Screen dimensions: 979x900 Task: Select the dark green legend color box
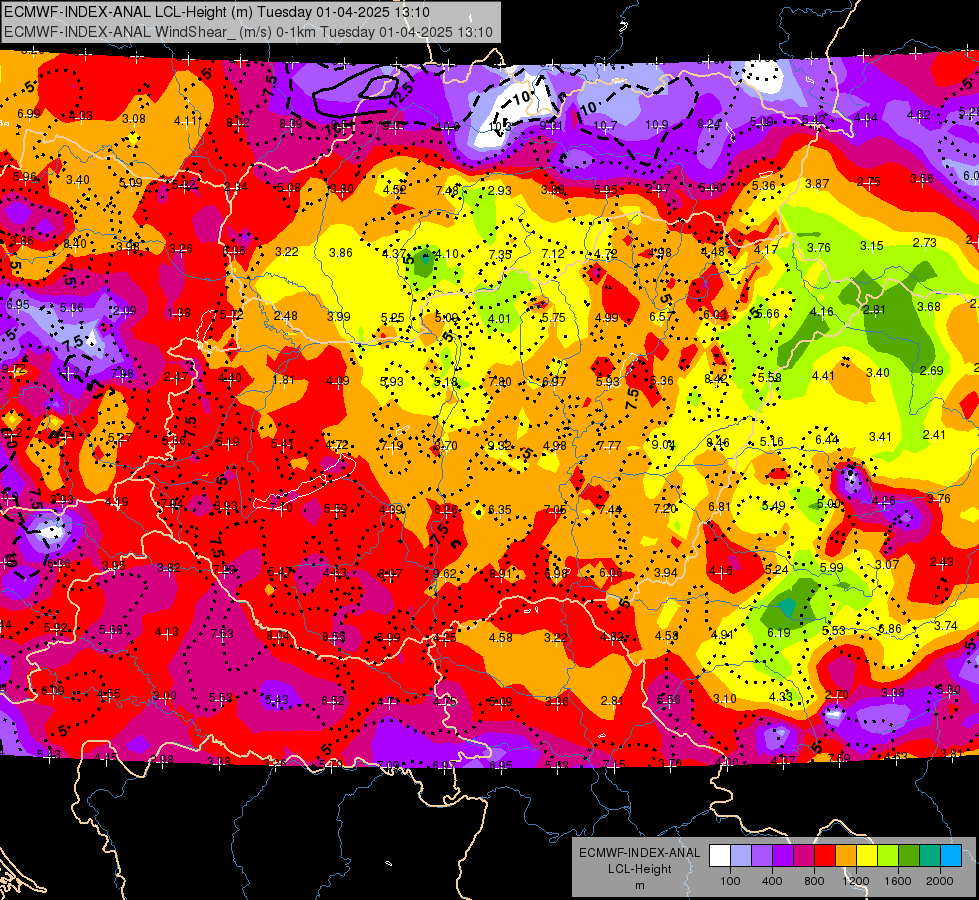[x=908, y=856]
